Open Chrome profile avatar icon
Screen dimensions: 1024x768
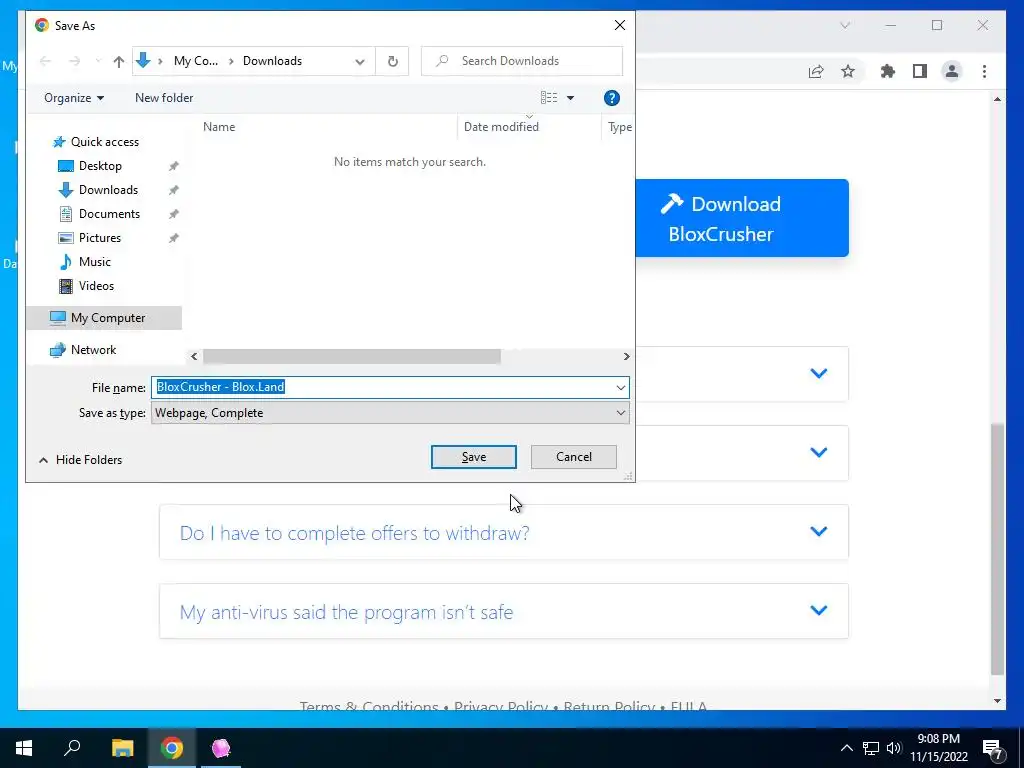(952, 71)
